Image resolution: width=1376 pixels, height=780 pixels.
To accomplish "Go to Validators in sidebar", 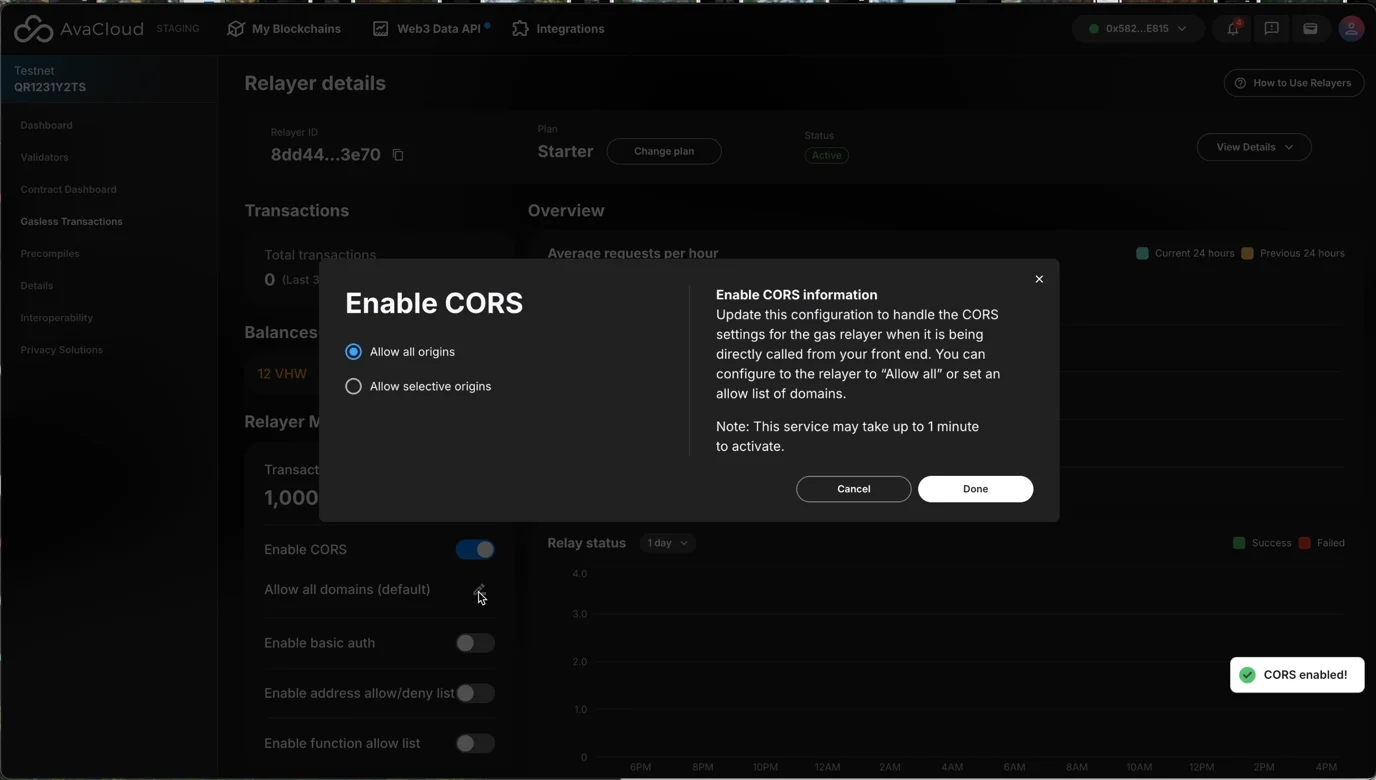I will click(x=44, y=157).
